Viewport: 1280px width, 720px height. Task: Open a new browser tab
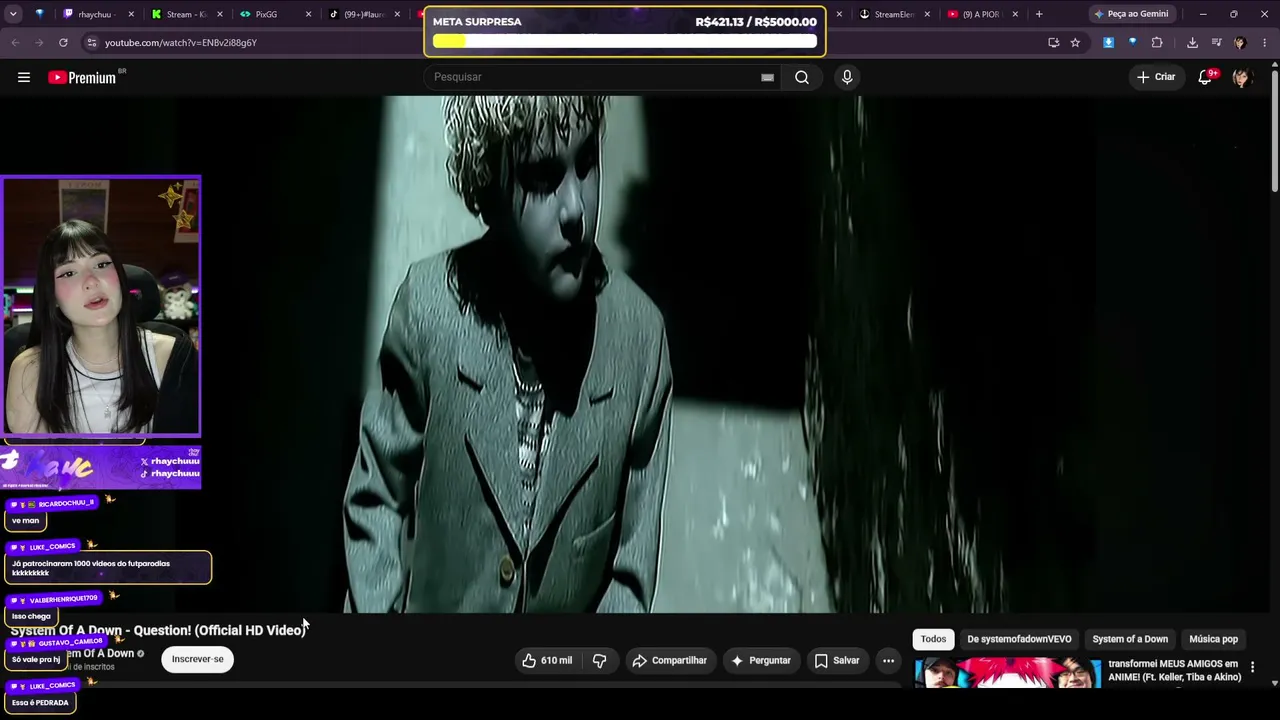click(x=1039, y=14)
